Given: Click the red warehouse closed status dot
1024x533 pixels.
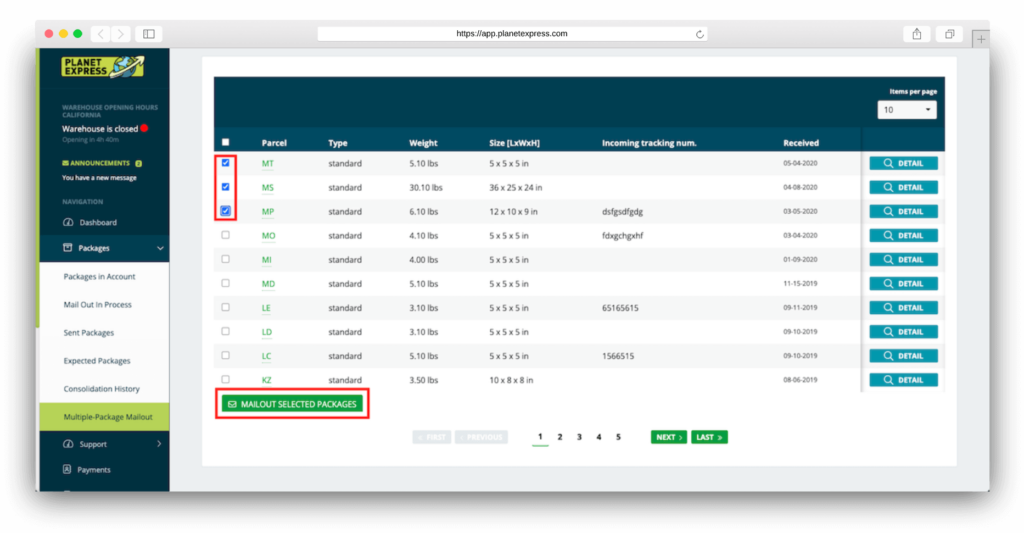Looking at the screenshot, I should pos(144,128).
